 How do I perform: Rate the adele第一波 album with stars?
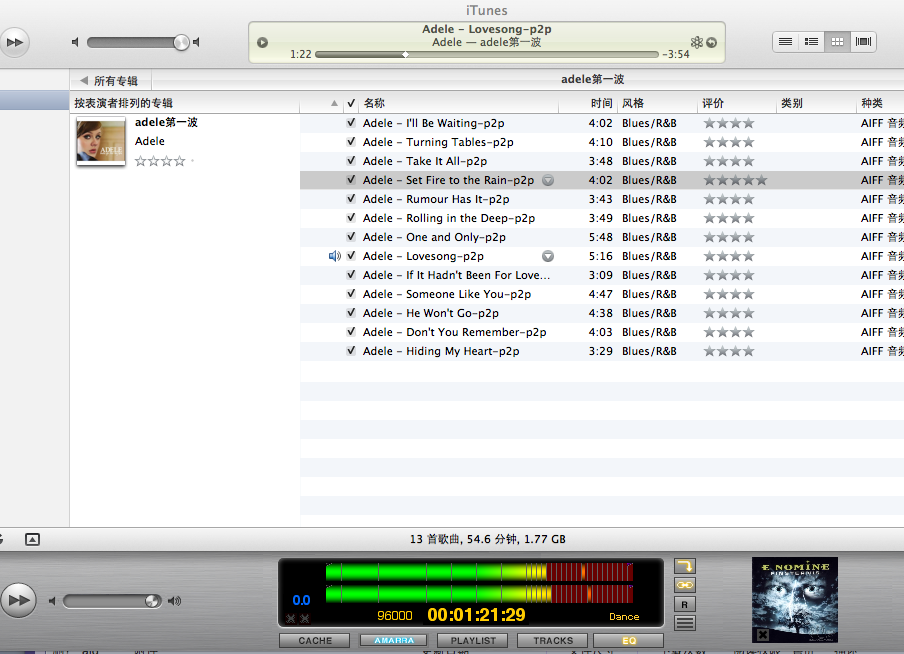160,161
